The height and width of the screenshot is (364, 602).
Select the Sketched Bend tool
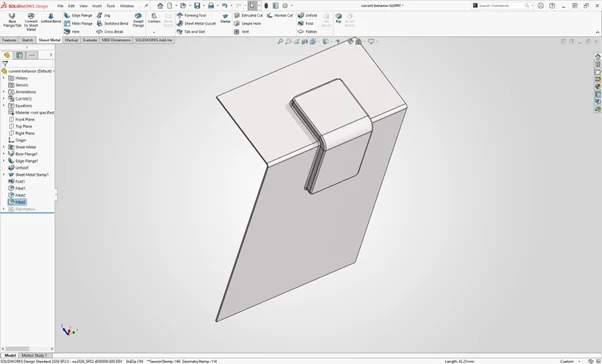tap(112, 23)
